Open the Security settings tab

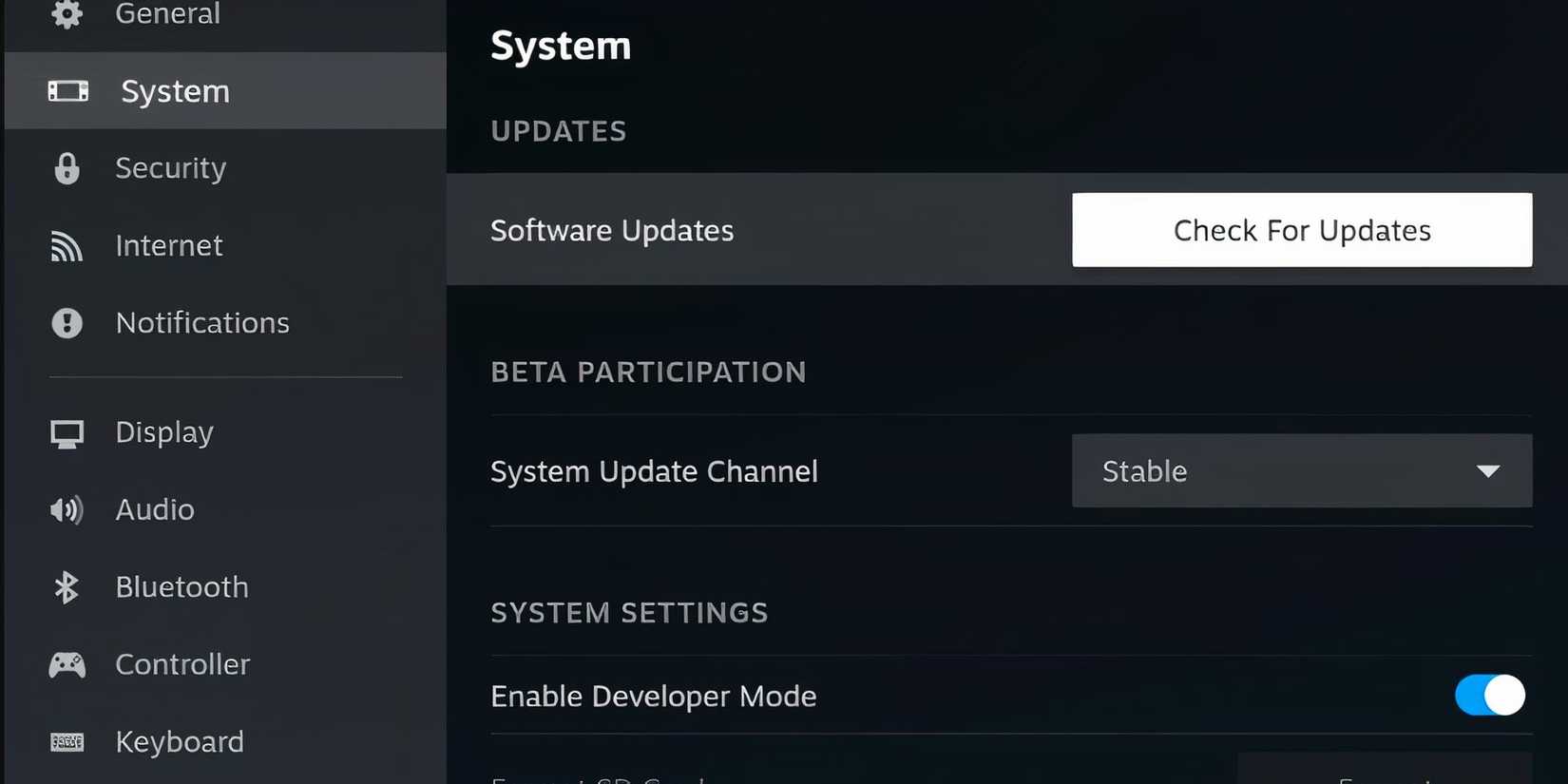pyautogui.click(x=225, y=168)
